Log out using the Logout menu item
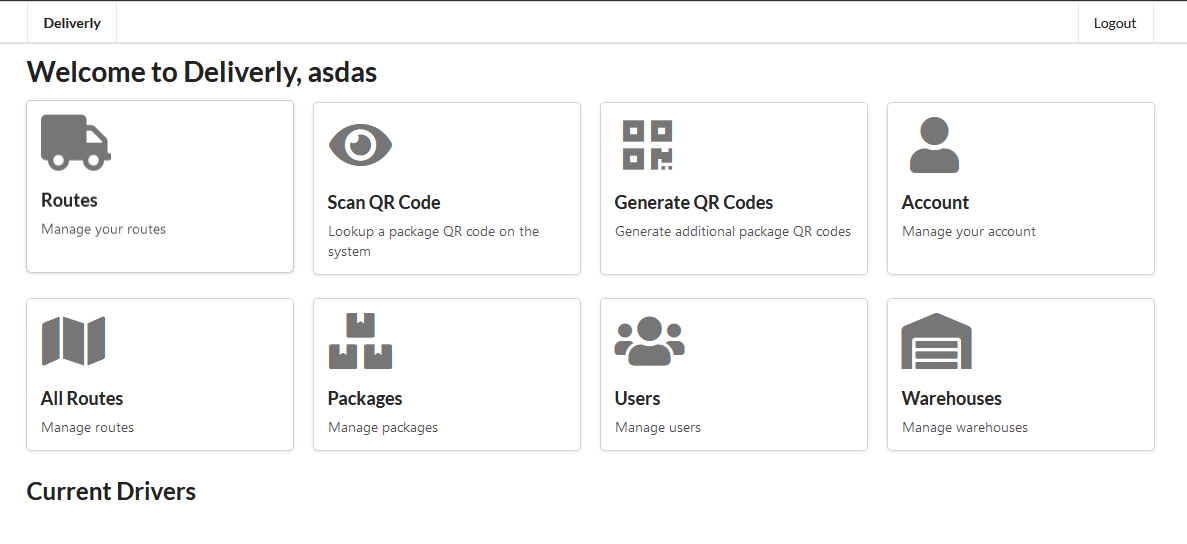Viewport: 1187px width, 544px height. pyautogui.click(x=1115, y=23)
